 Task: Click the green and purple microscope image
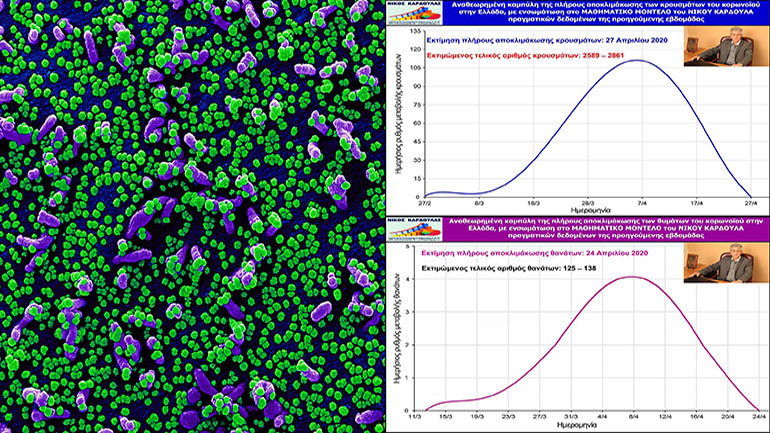192,216
